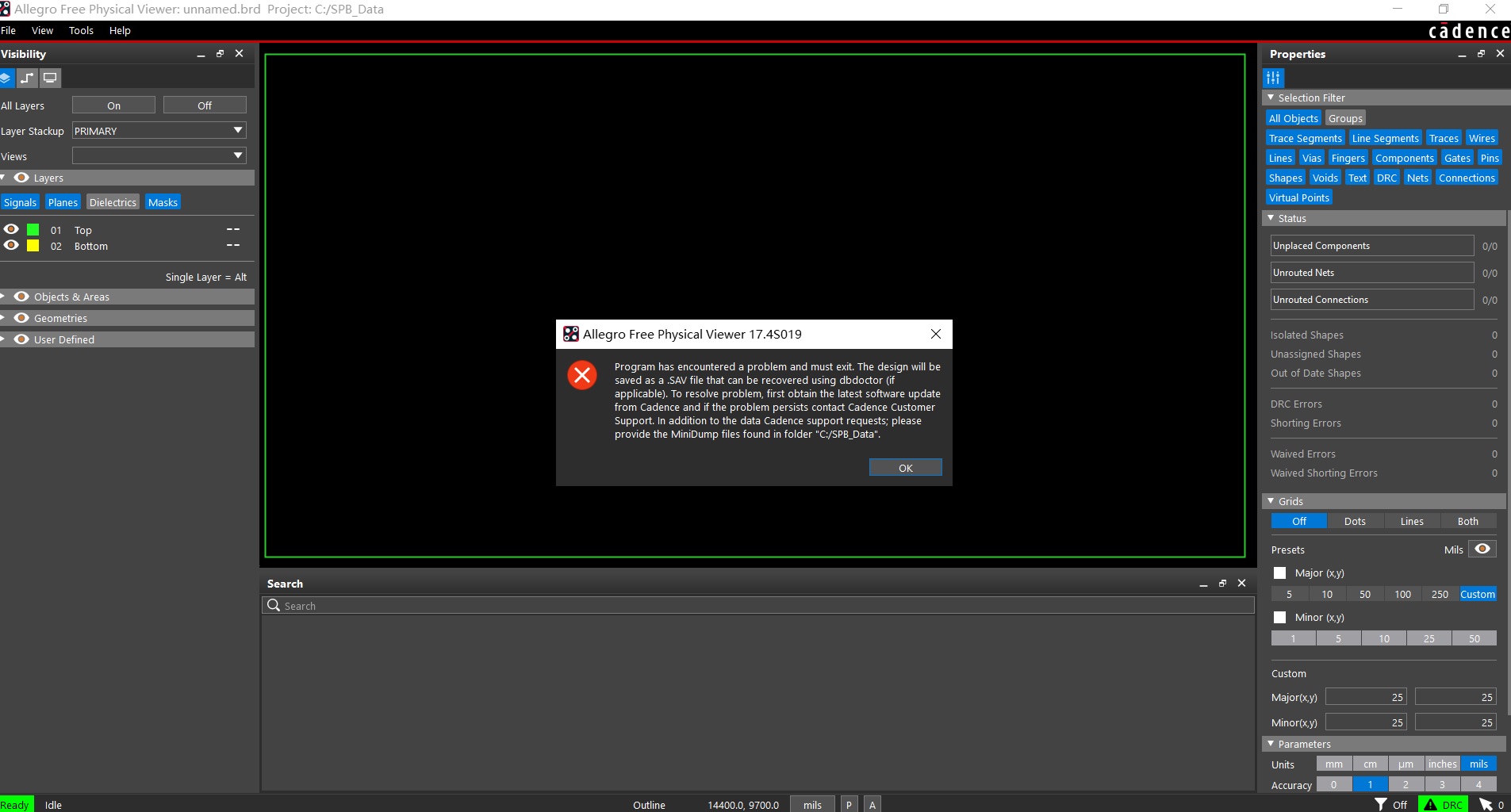Close the Properties panel
Image resolution: width=1511 pixels, height=812 pixels.
coord(1500,54)
